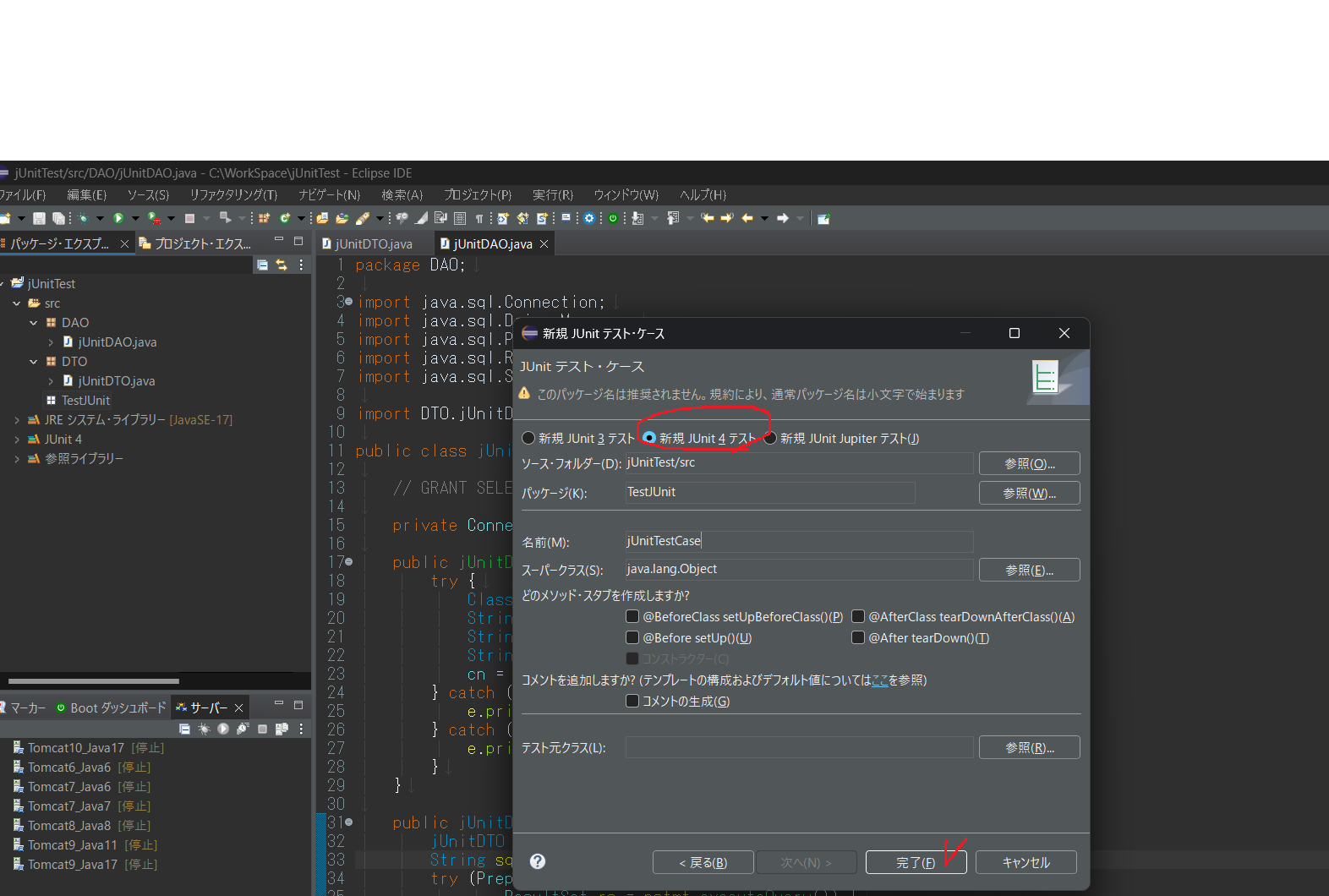Click the Debug bug icon in main toolbar
1329x896 pixels.
point(84,218)
